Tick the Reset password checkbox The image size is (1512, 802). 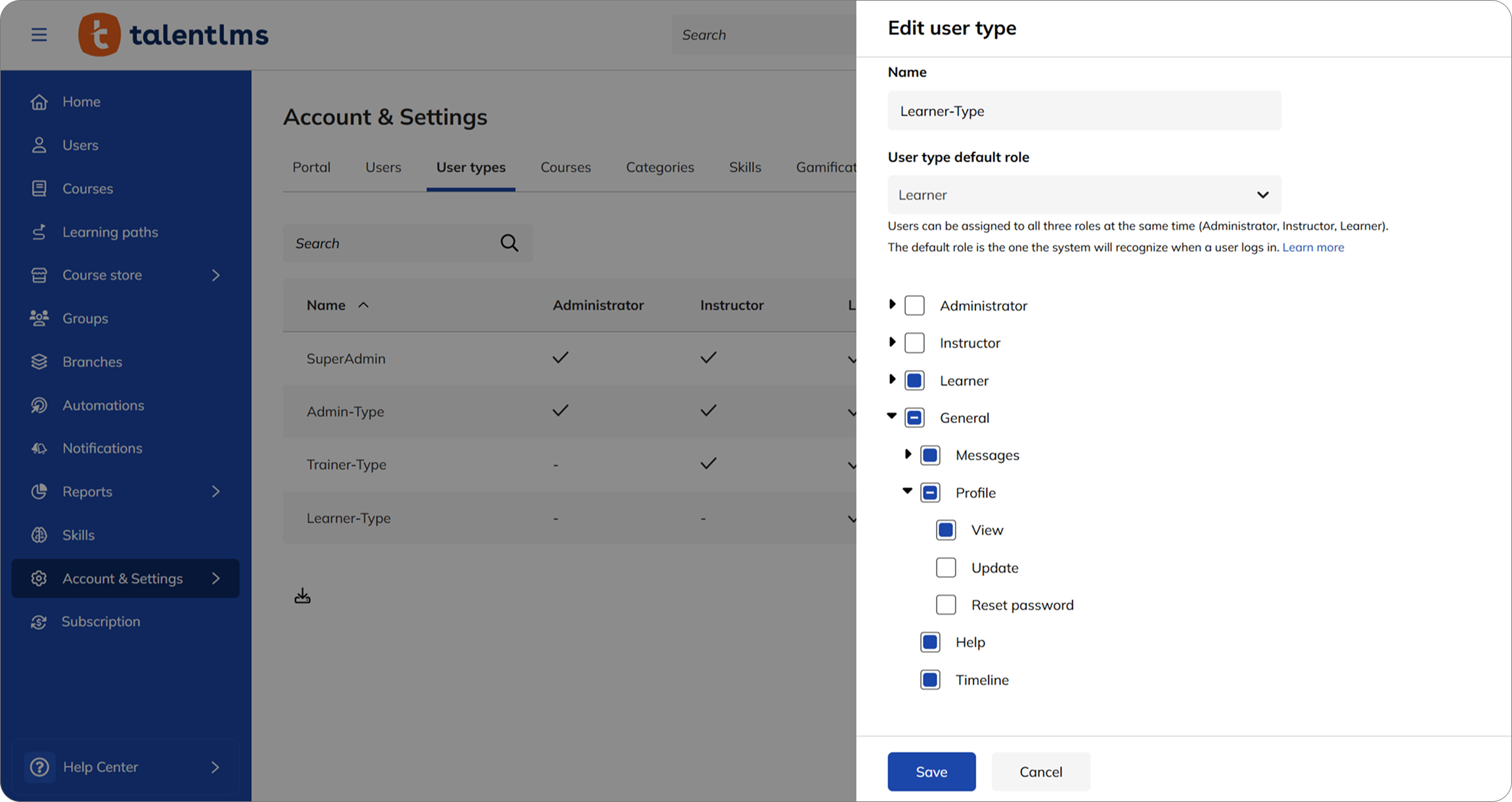(x=946, y=605)
